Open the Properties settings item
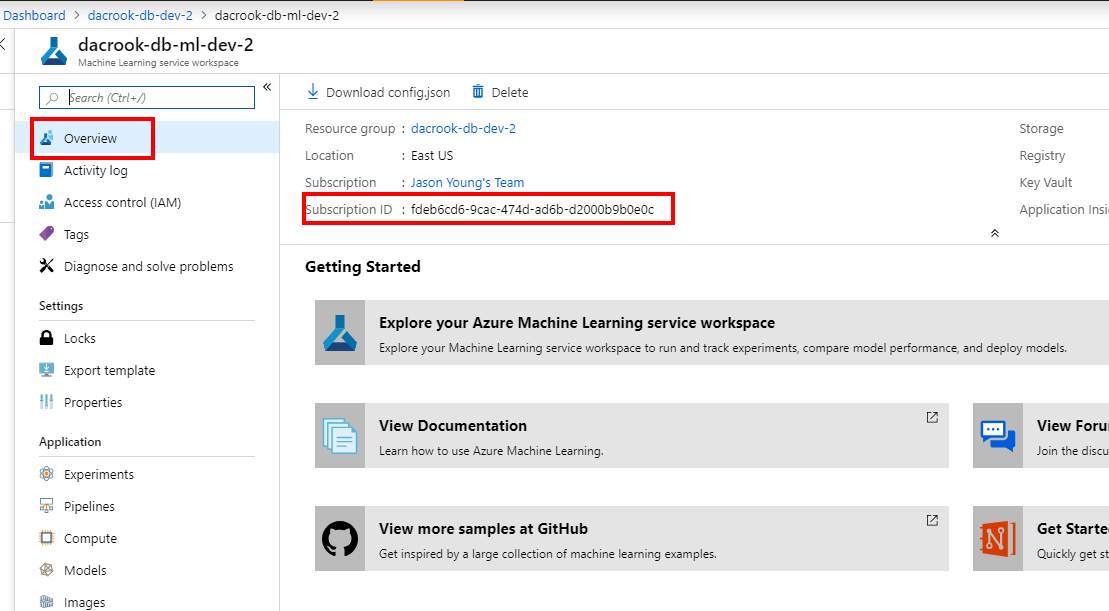The width and height of the screenshot is (1109, 611). point(147,402)
